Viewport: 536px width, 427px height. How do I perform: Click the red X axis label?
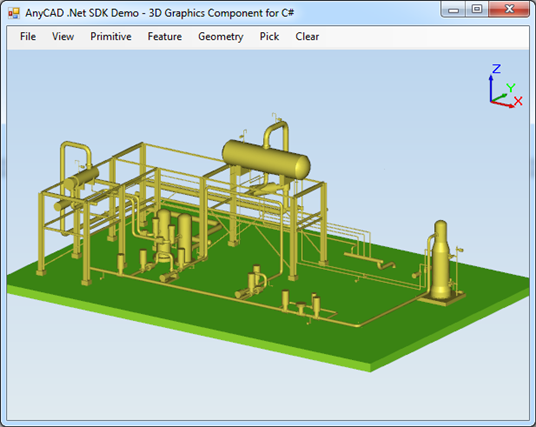[518, 101]
